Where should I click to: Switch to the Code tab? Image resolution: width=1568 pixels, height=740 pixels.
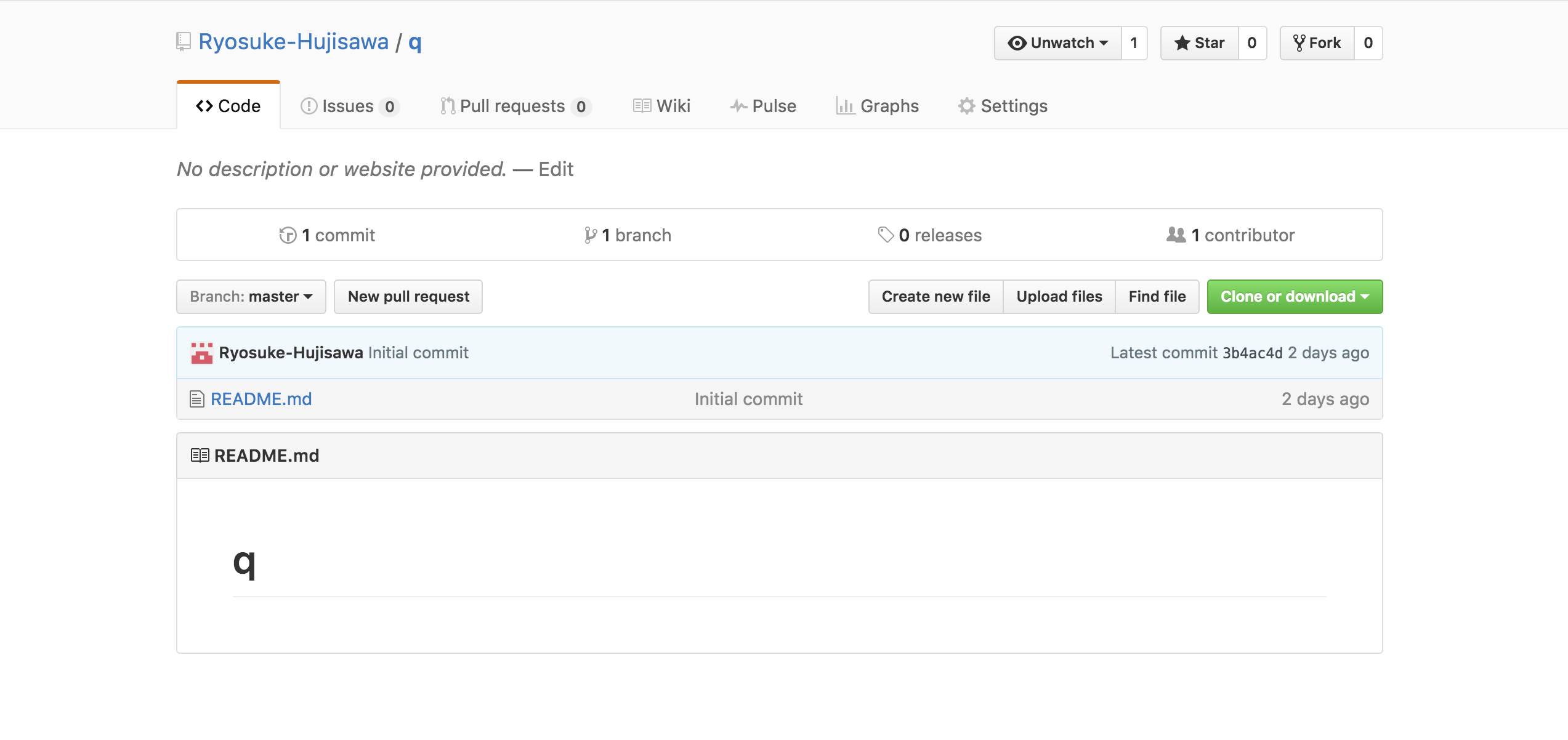tap(228, 106)
